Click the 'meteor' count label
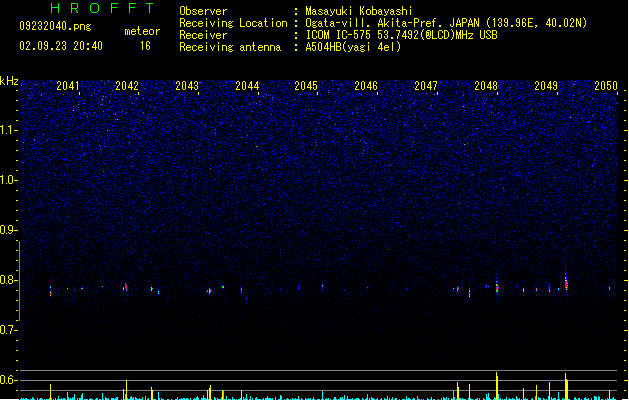Viewport: 629px width, 400px height. click(142, 31)
